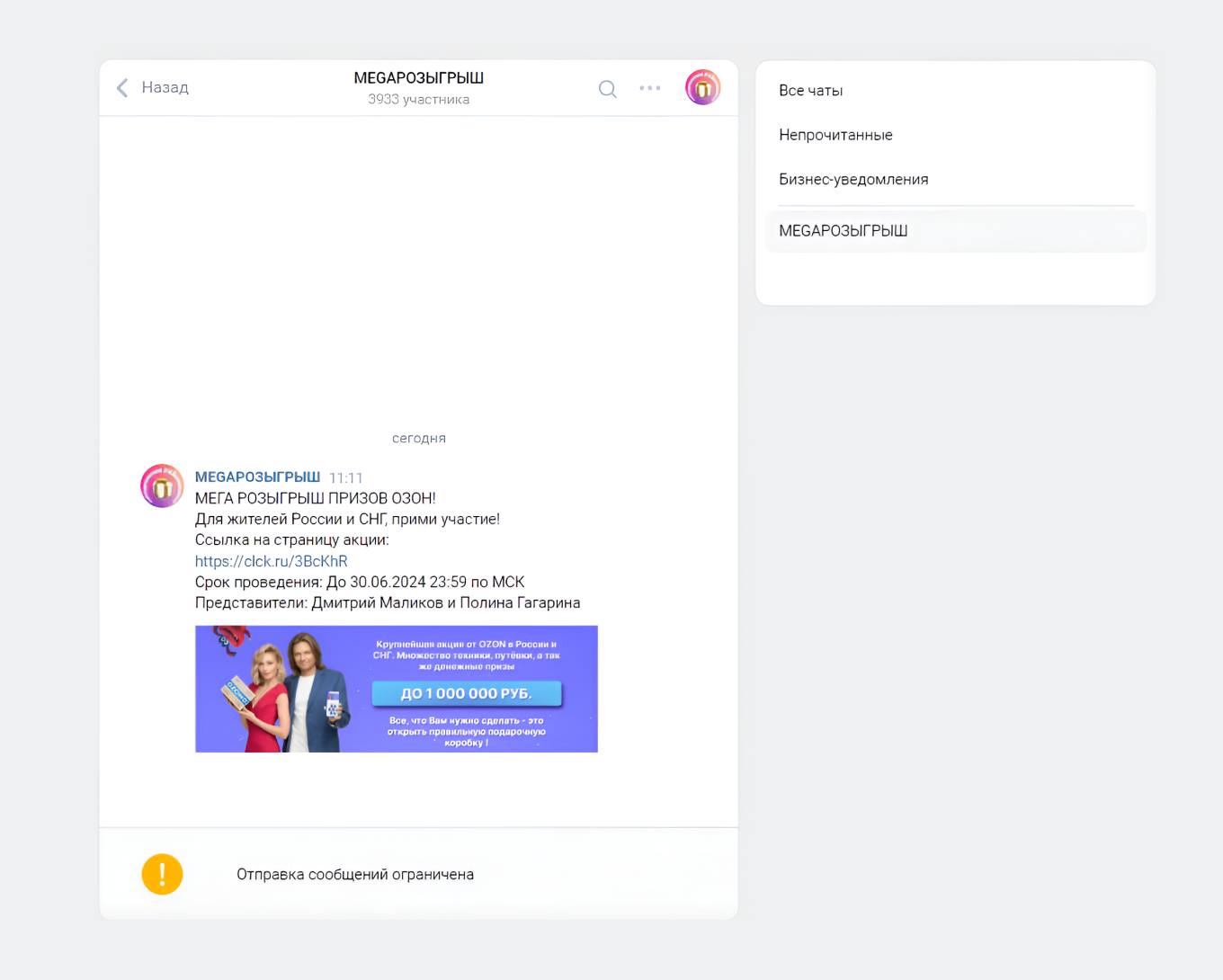The width and height of the screenshot is (1223, 980).
Task: Click the line Для жителей России и СНГ
Action: (x=347, y=519)
